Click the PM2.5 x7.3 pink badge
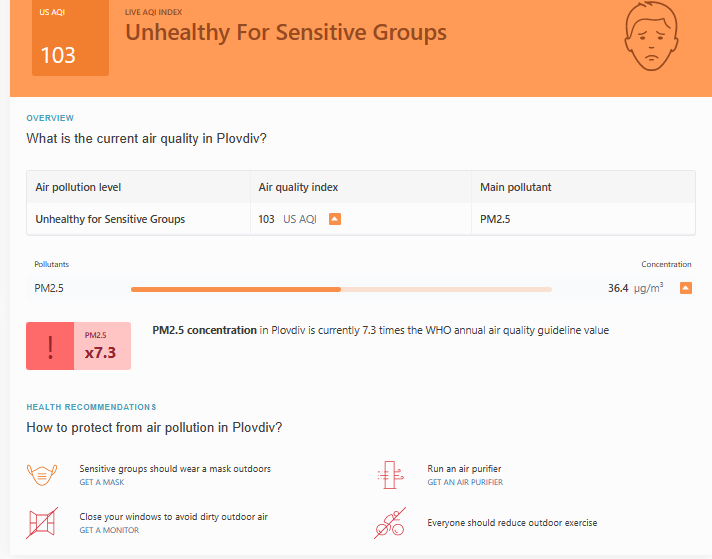The image size is (712, 559). pos(102,346)
